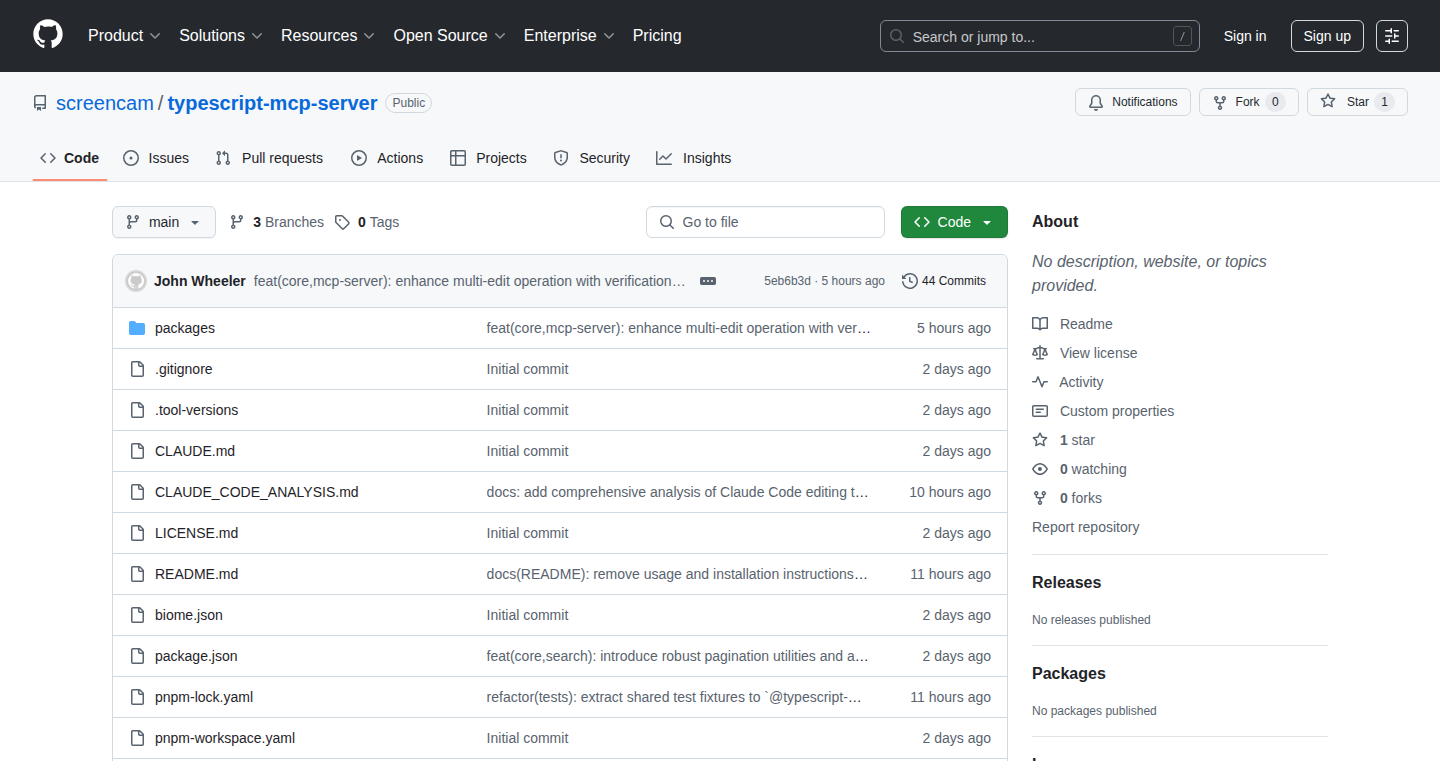Expand the Enterprise menu
This screenshot has width=1440, height=761.
pyautogui.click(x=569, y=35)
